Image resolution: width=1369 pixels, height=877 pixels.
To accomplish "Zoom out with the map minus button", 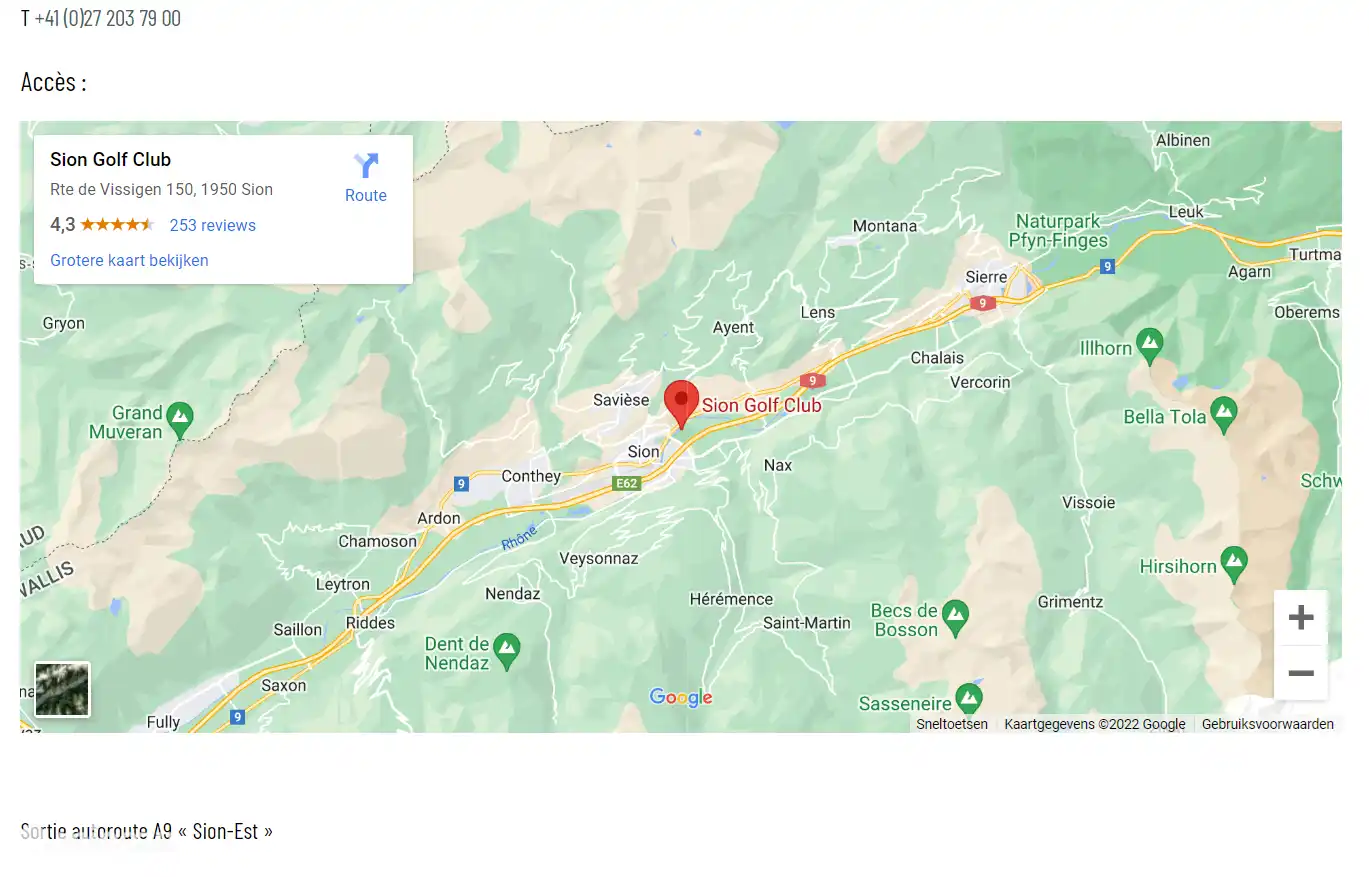I will [1301, 673].
